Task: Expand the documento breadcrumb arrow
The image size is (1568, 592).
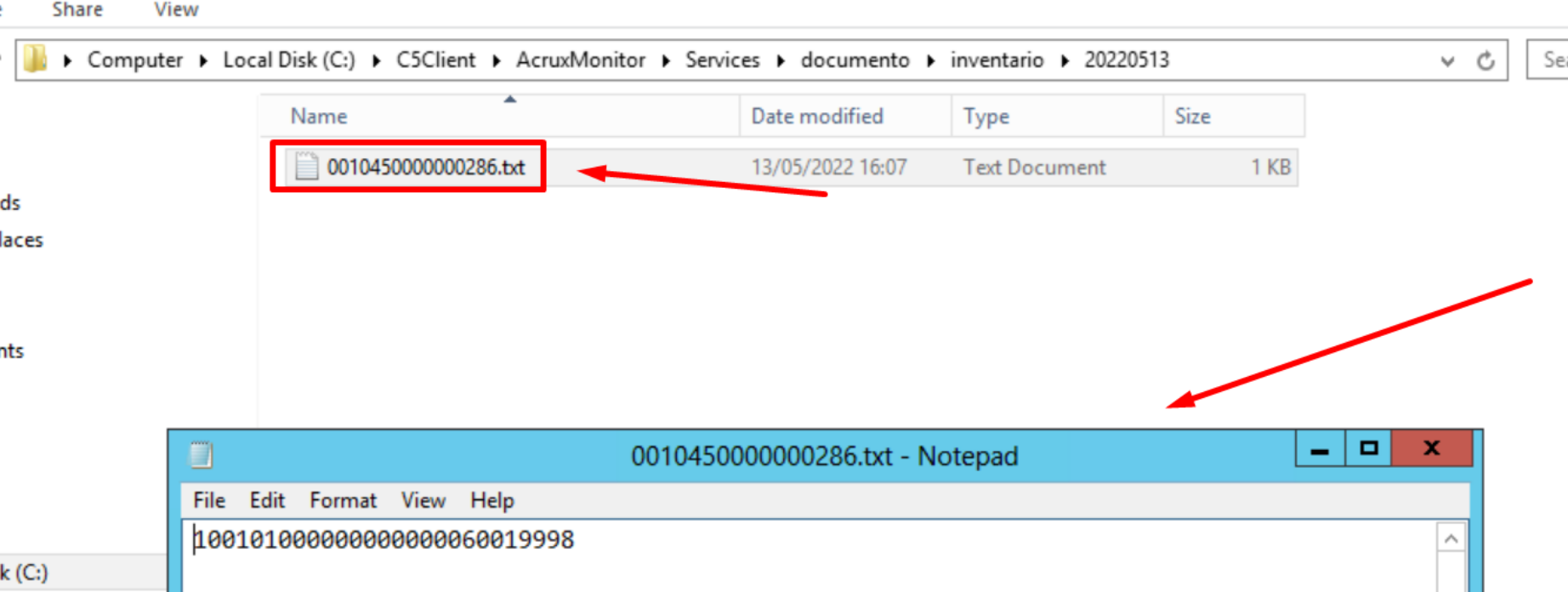Action: 930,60
